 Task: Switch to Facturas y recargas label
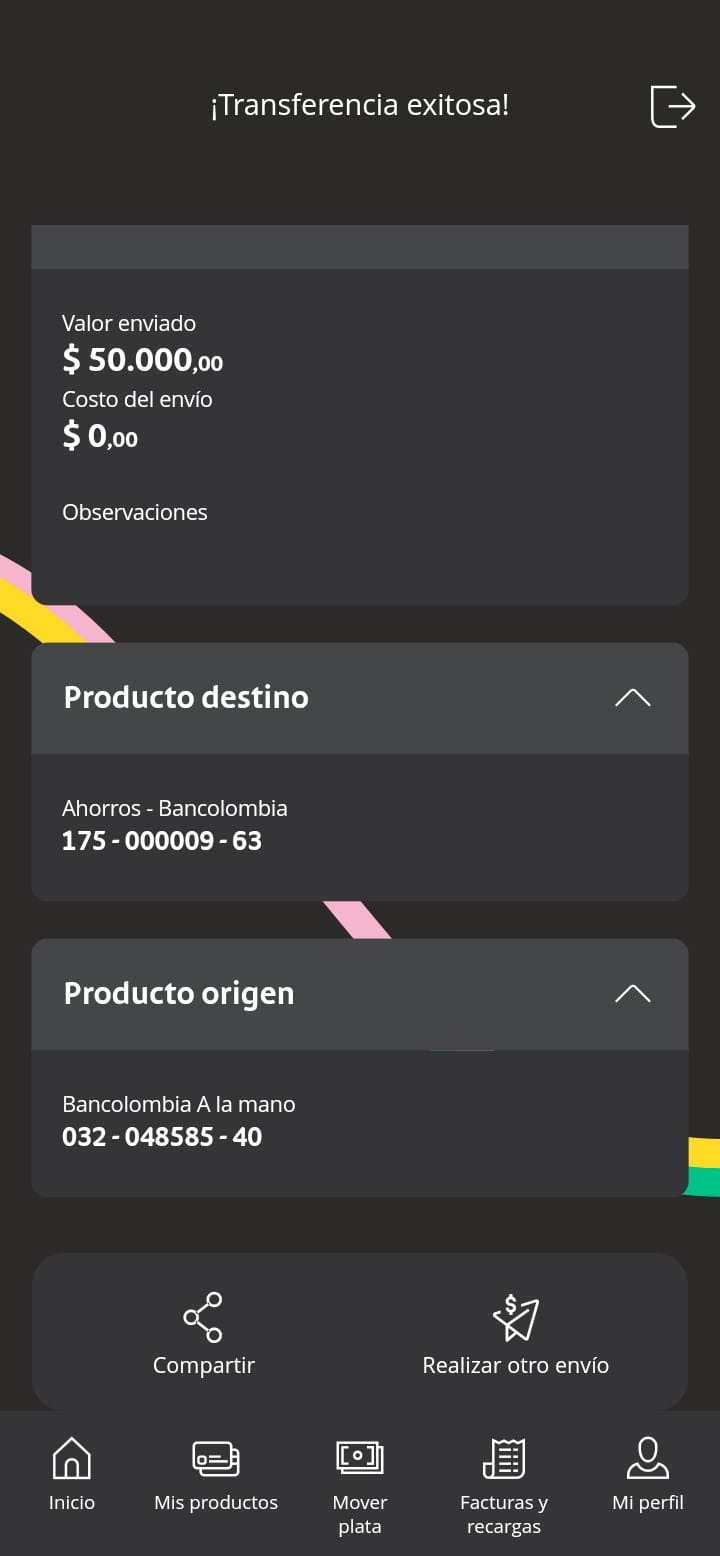[504, 1514]
